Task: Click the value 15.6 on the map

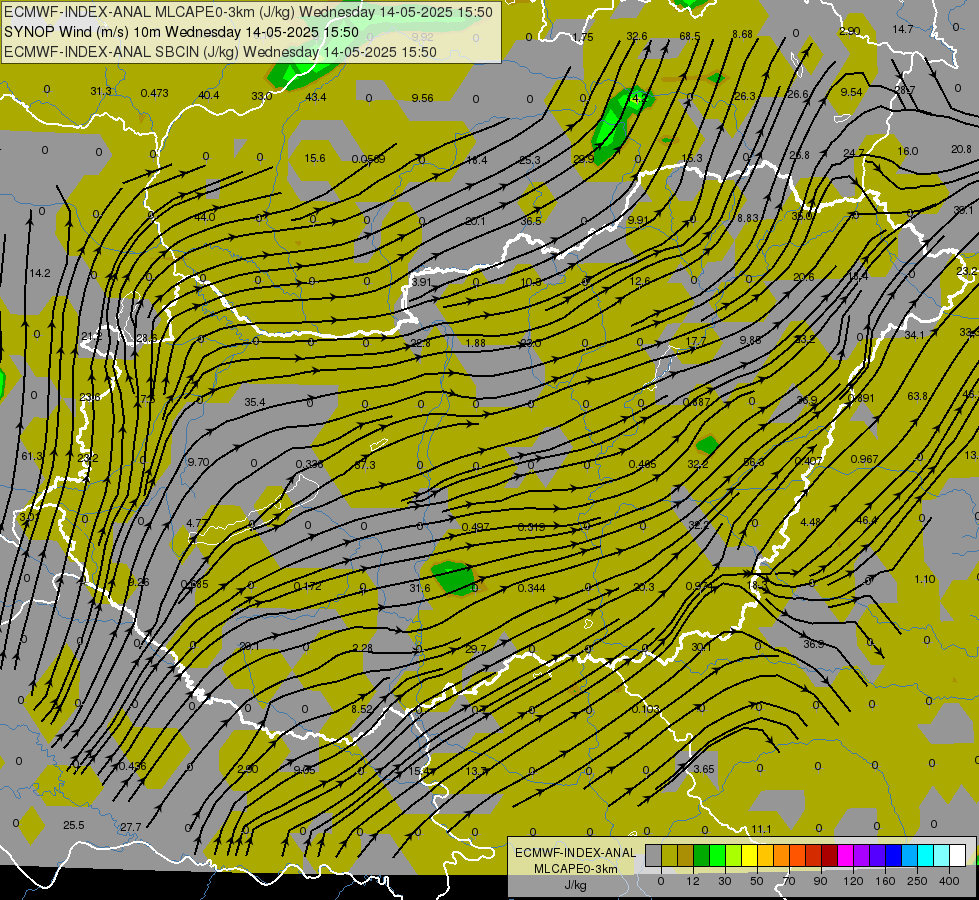Action: point(315,158)
